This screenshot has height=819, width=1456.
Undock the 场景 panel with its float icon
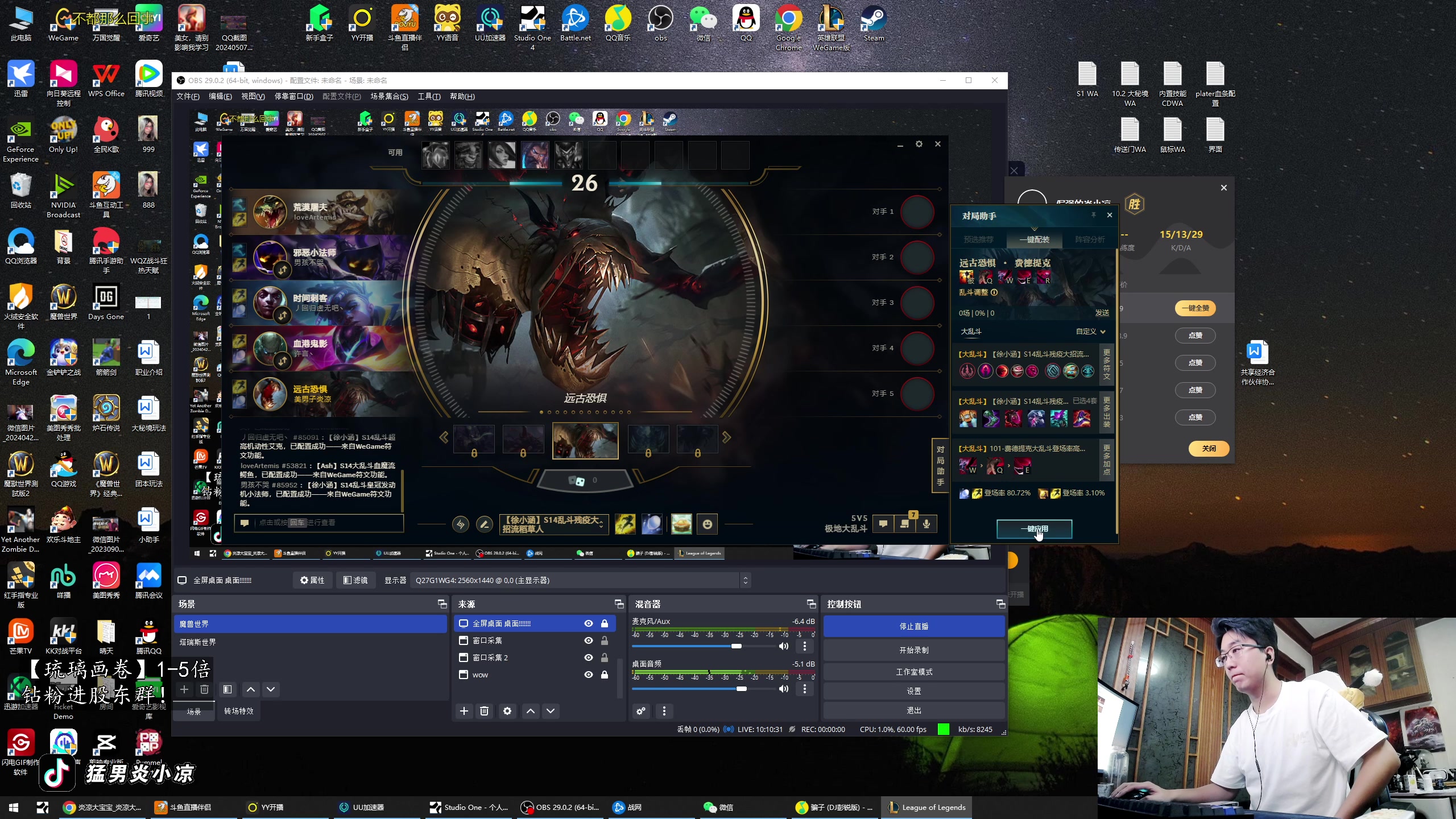[442, 604]
